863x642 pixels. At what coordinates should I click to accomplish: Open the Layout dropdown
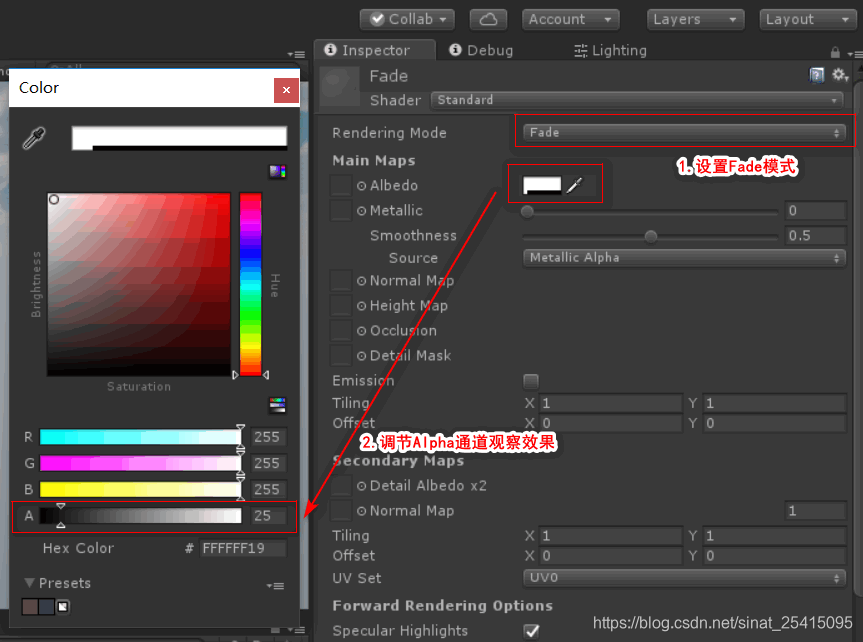807,19
